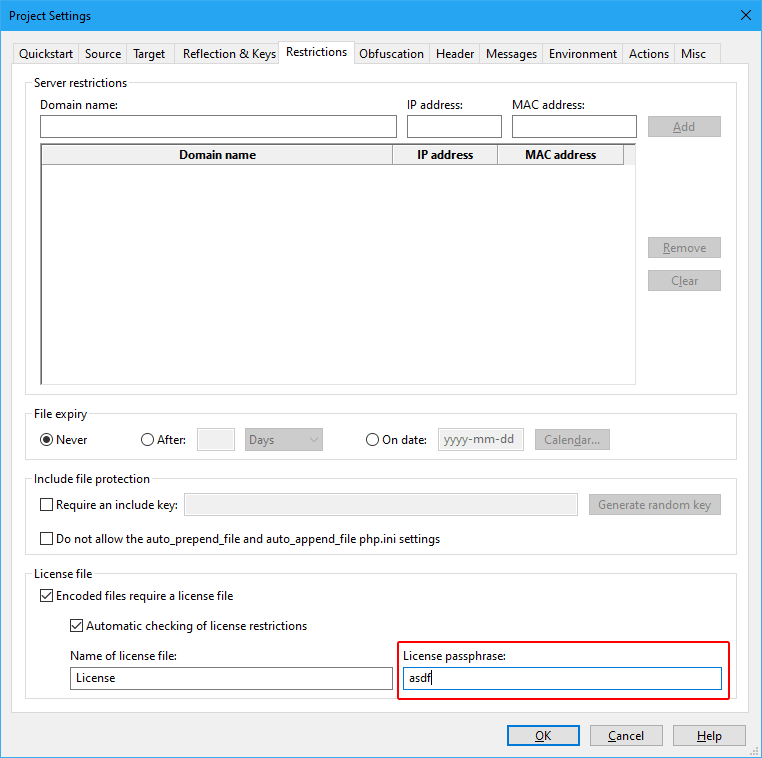This screenshot has width=762, height=758.
Task: Click the MAC address input field
Action: pos(574,127)
